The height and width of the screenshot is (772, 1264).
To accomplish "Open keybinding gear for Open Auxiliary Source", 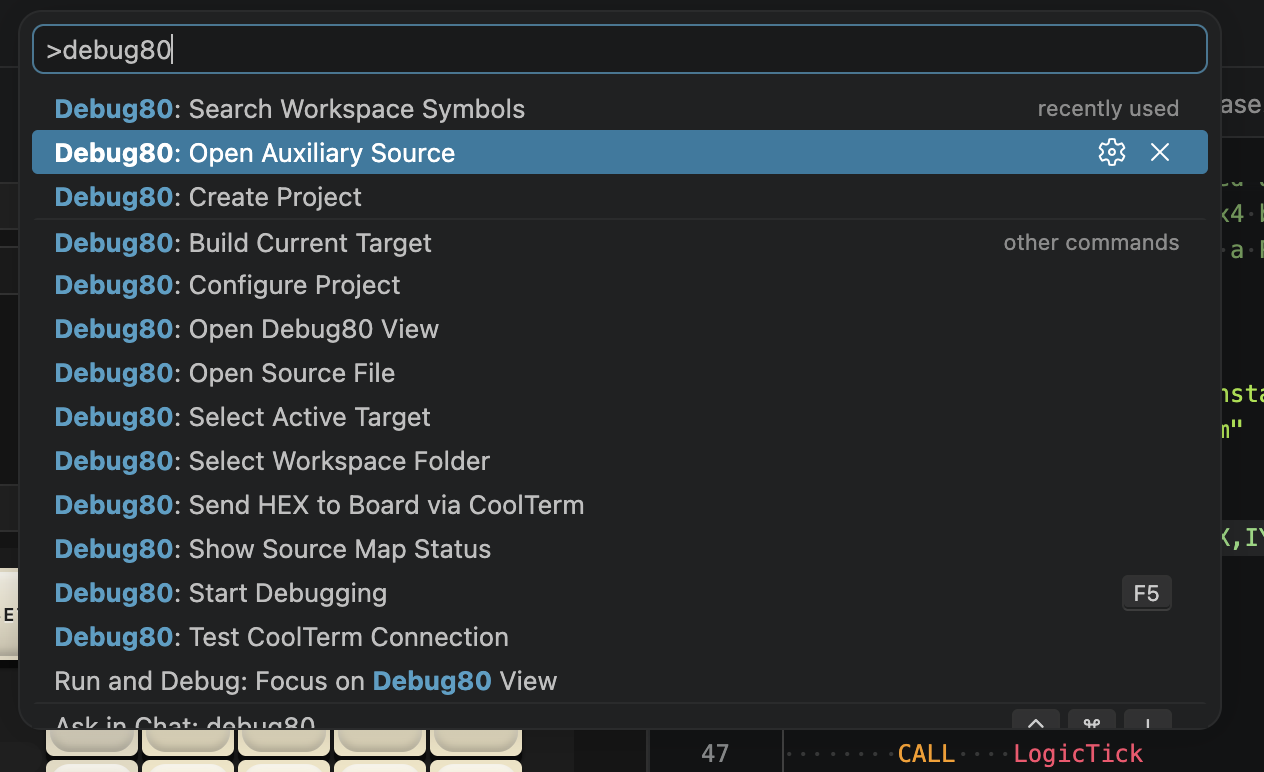I will [x=1111, y=152].
